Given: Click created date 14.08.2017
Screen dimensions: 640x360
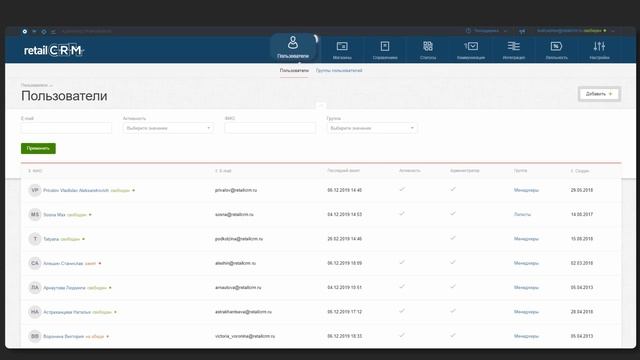Looking at the screenshot, I should (x=582, y=214).
